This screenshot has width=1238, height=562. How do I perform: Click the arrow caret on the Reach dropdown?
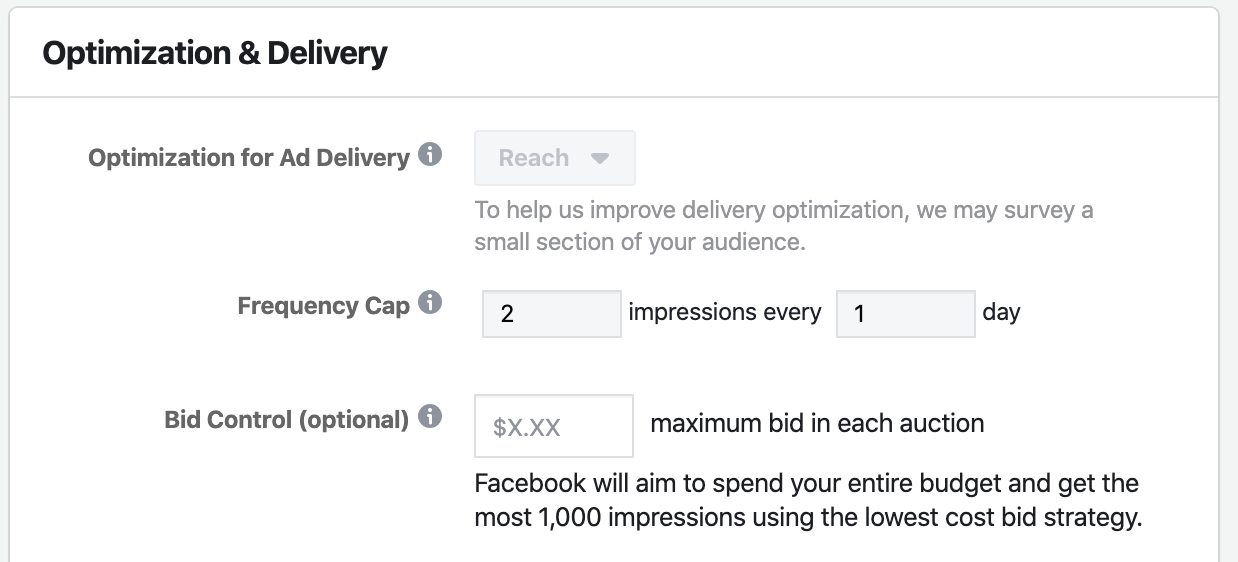coord(600,159)
